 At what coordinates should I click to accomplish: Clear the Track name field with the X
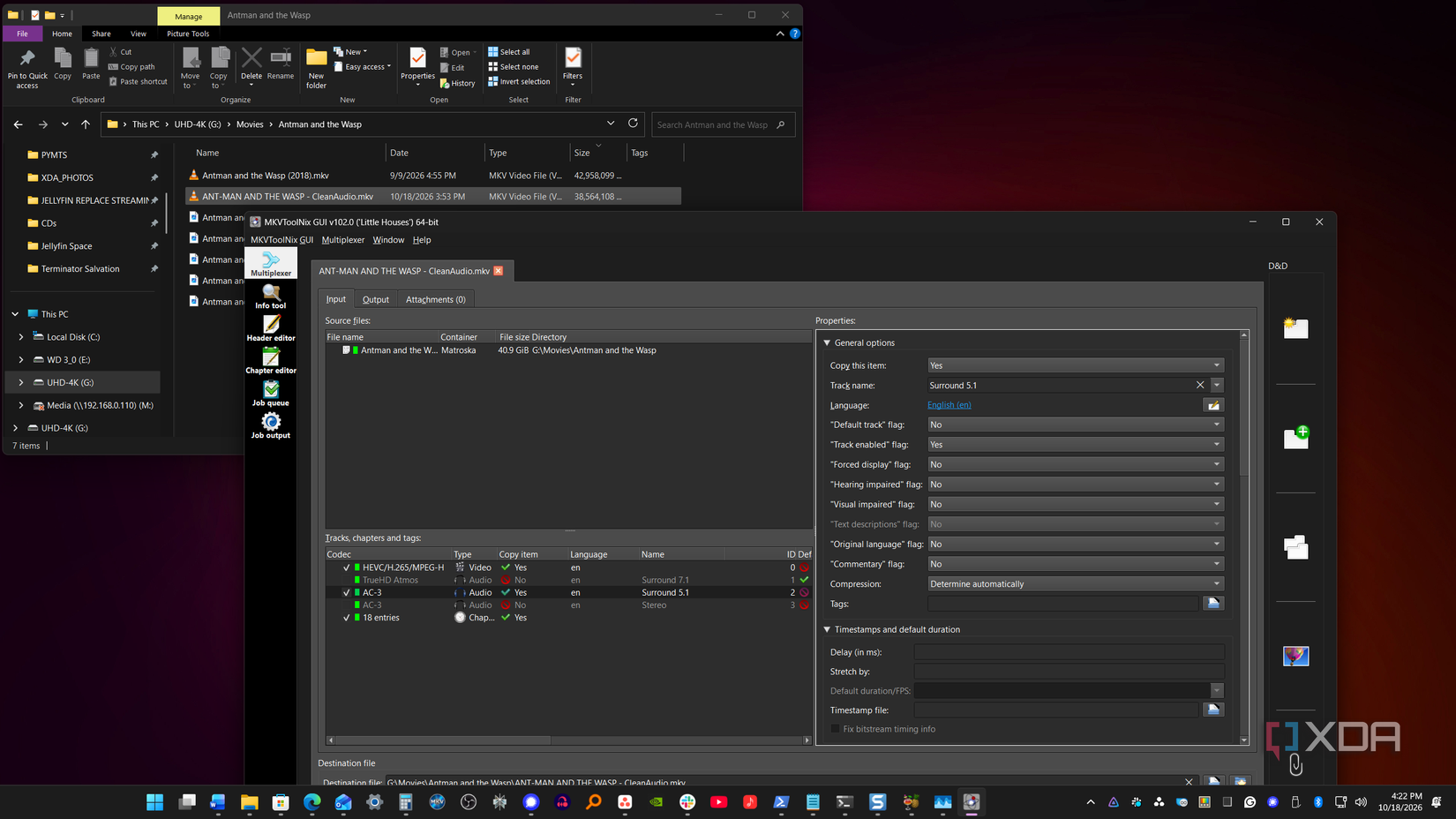[1200, 385]
